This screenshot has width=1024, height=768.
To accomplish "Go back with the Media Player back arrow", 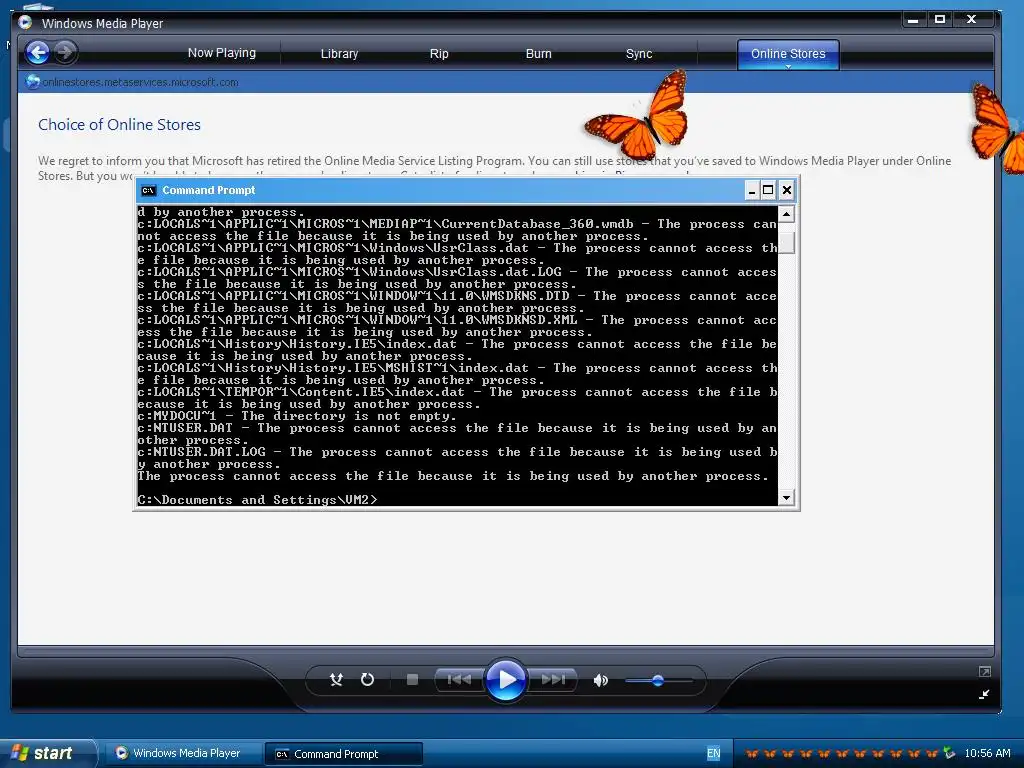I will coord(38,52).
